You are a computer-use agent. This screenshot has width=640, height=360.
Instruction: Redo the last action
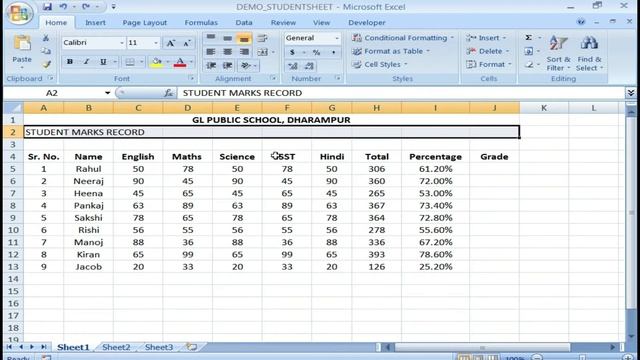pos(86,7)
